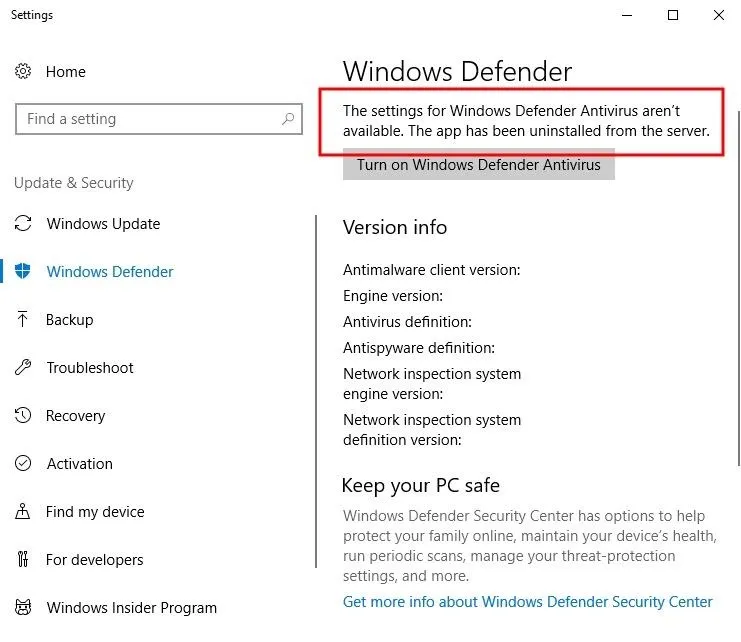
Task: Click the Backup upload arrow icon
Action: (22, 319)
